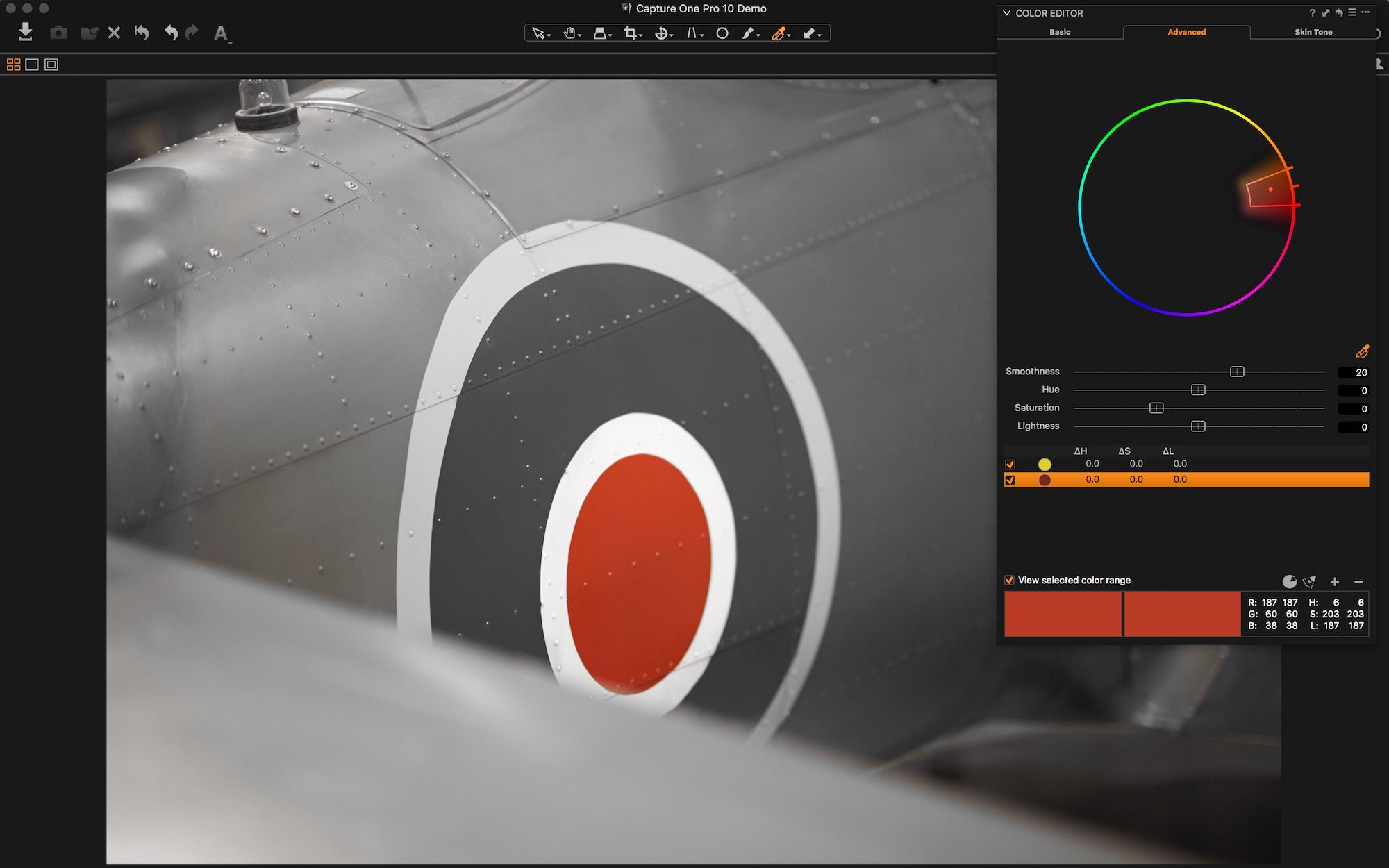Select the Pan hand tool
The height and width of the screenshot is (868, 1389).
coord(571,33)
